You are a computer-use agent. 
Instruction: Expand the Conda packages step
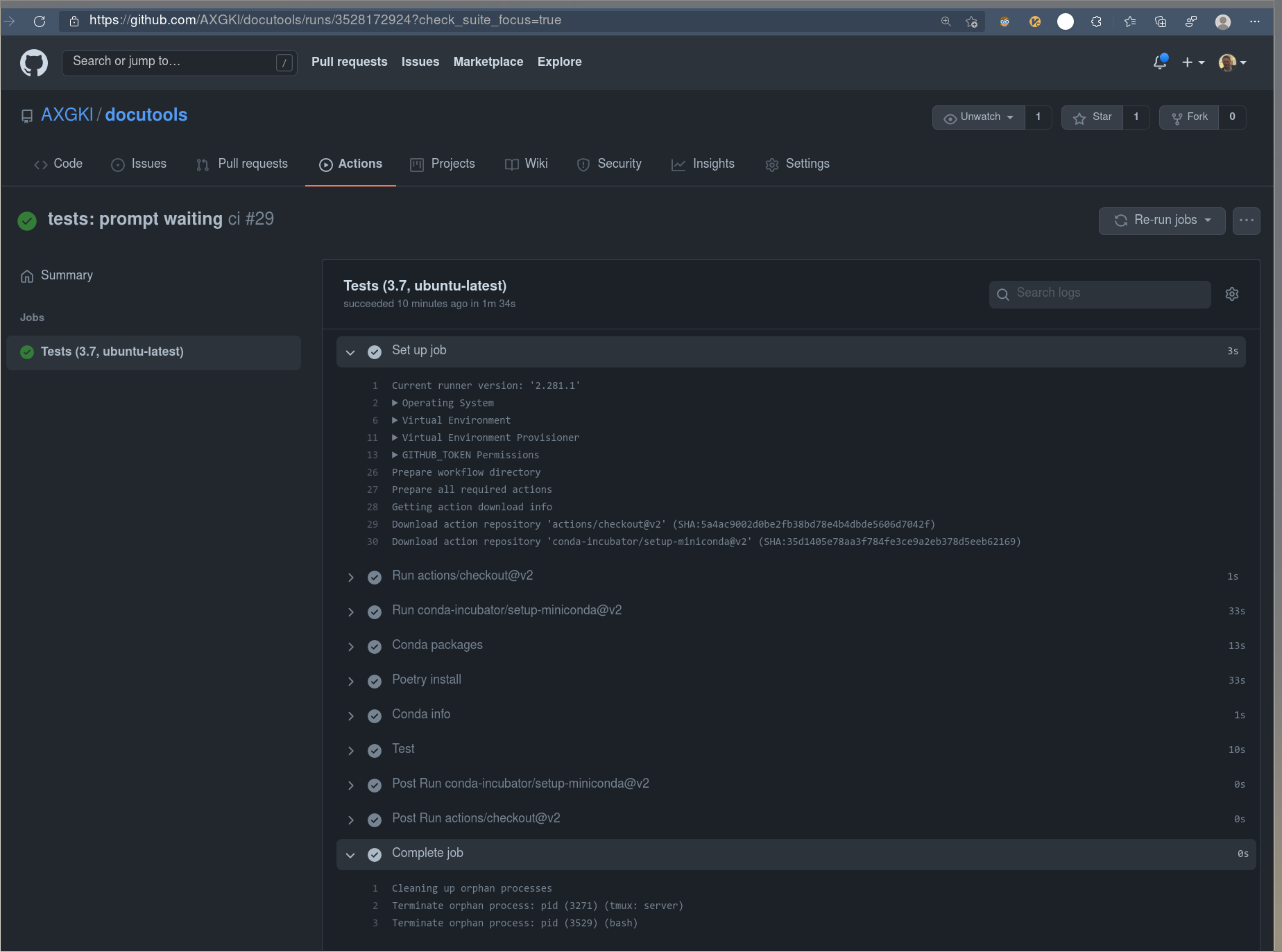pos(350,646)
